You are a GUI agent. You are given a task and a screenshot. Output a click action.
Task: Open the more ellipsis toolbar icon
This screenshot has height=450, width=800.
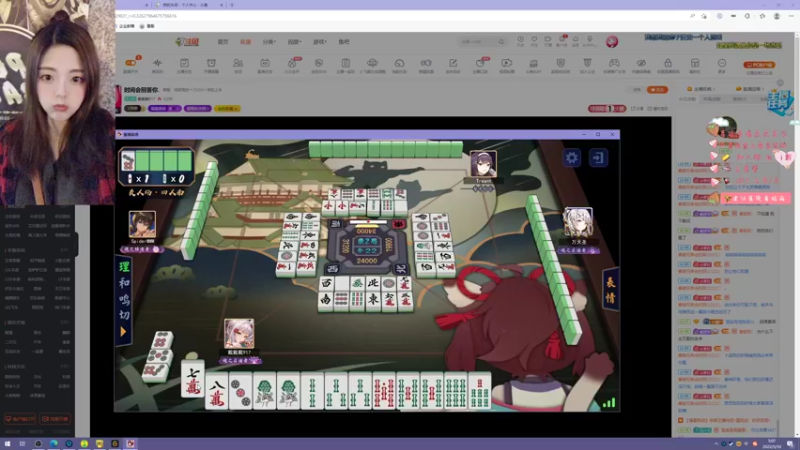[x=721, y=63]
